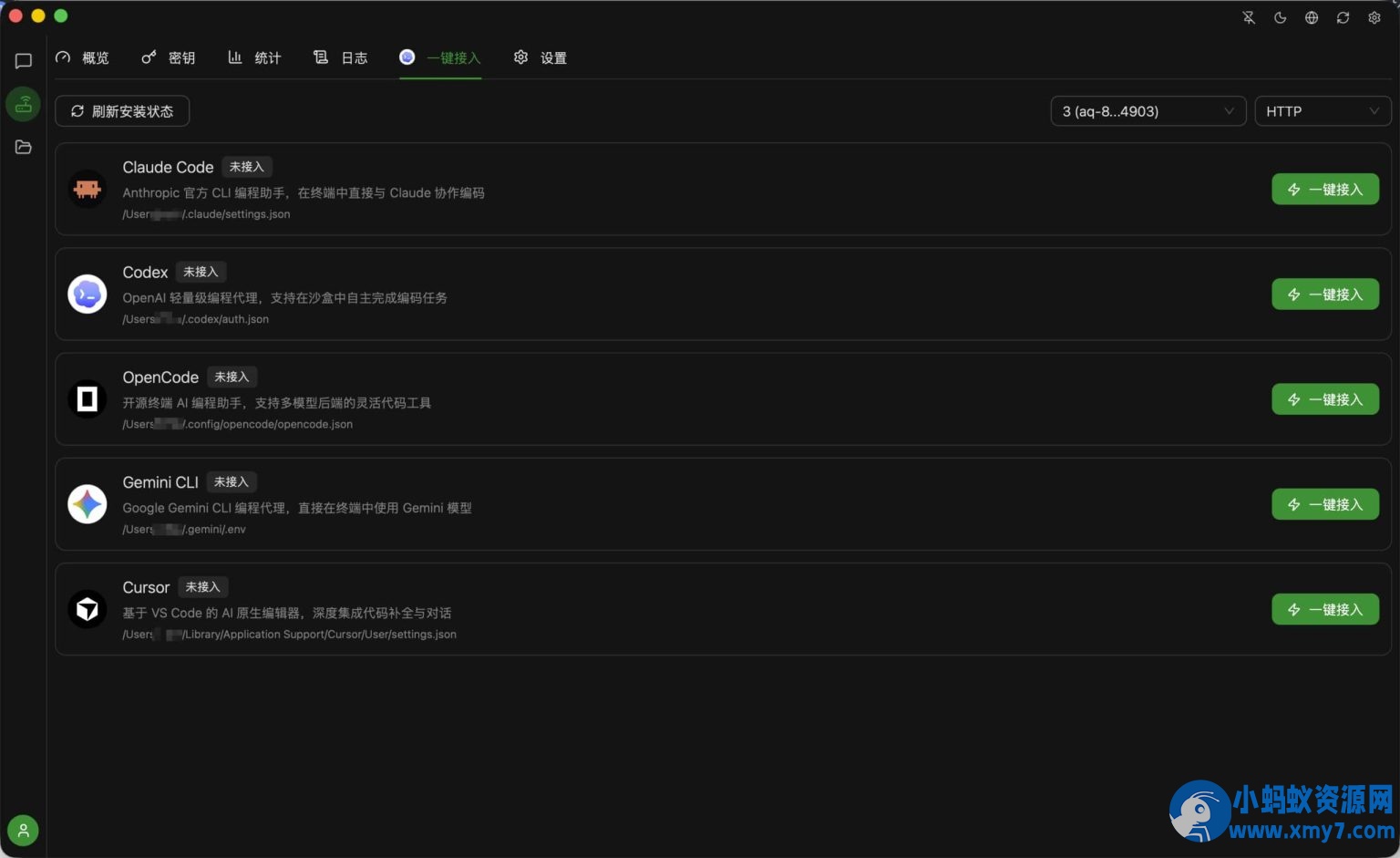Click the Codex title text
The height and width of the screenshot is (858, 1400).
click(145, 272)
